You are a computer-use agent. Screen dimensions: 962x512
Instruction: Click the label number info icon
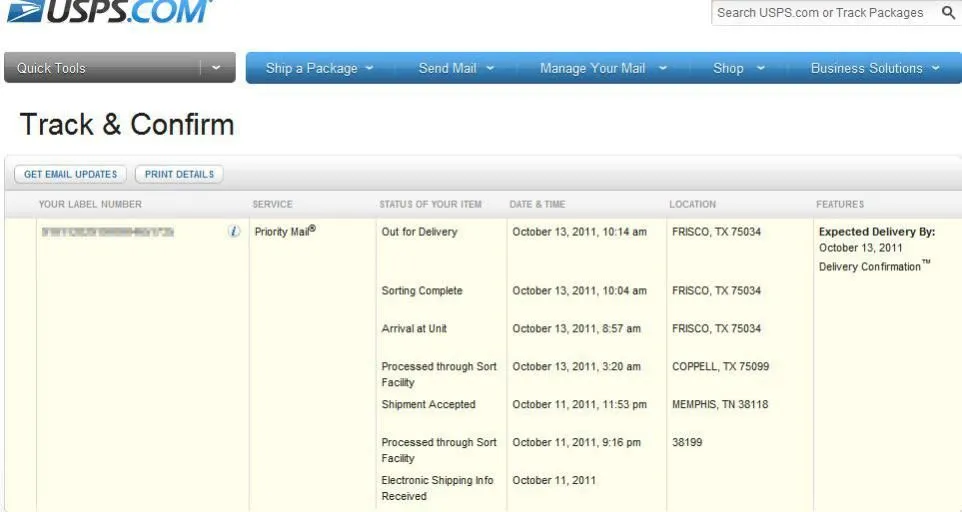234,231
